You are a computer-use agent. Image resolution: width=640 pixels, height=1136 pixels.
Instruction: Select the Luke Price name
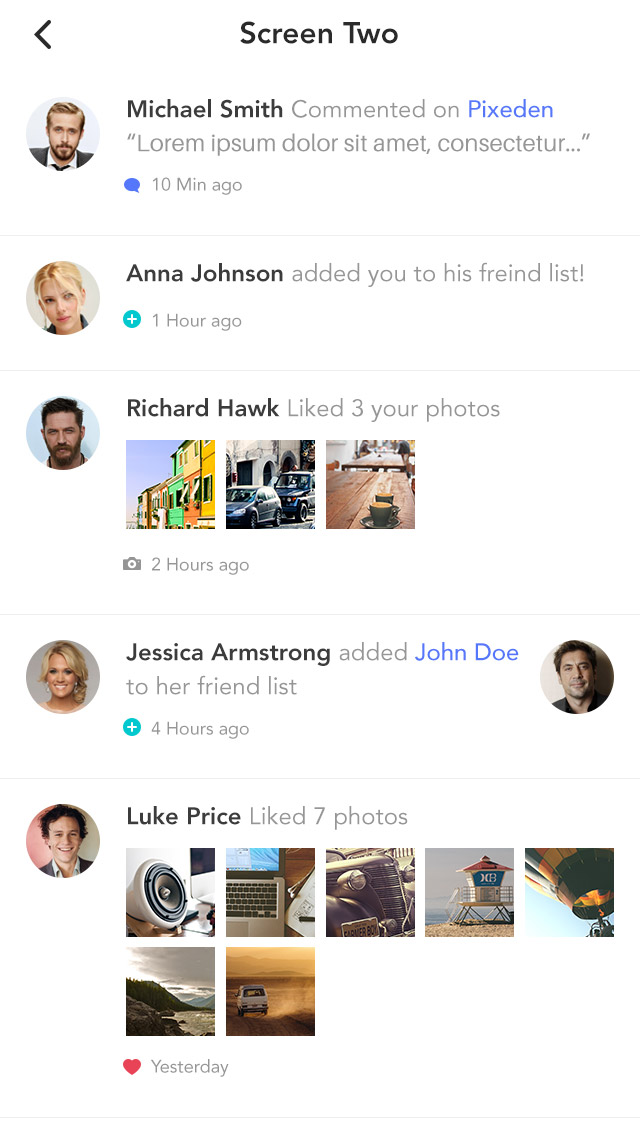click(184, 817)
